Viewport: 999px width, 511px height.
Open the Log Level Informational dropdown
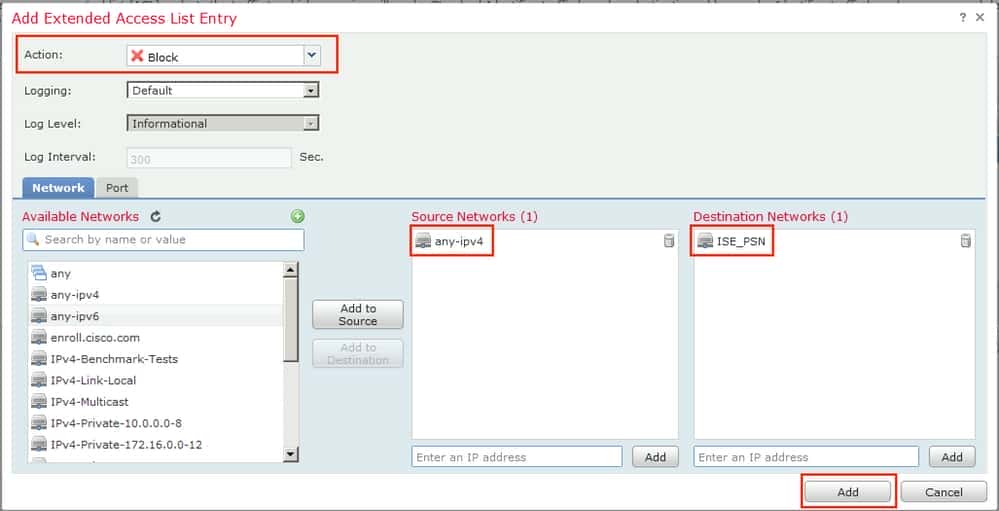(x=223, y=124)
